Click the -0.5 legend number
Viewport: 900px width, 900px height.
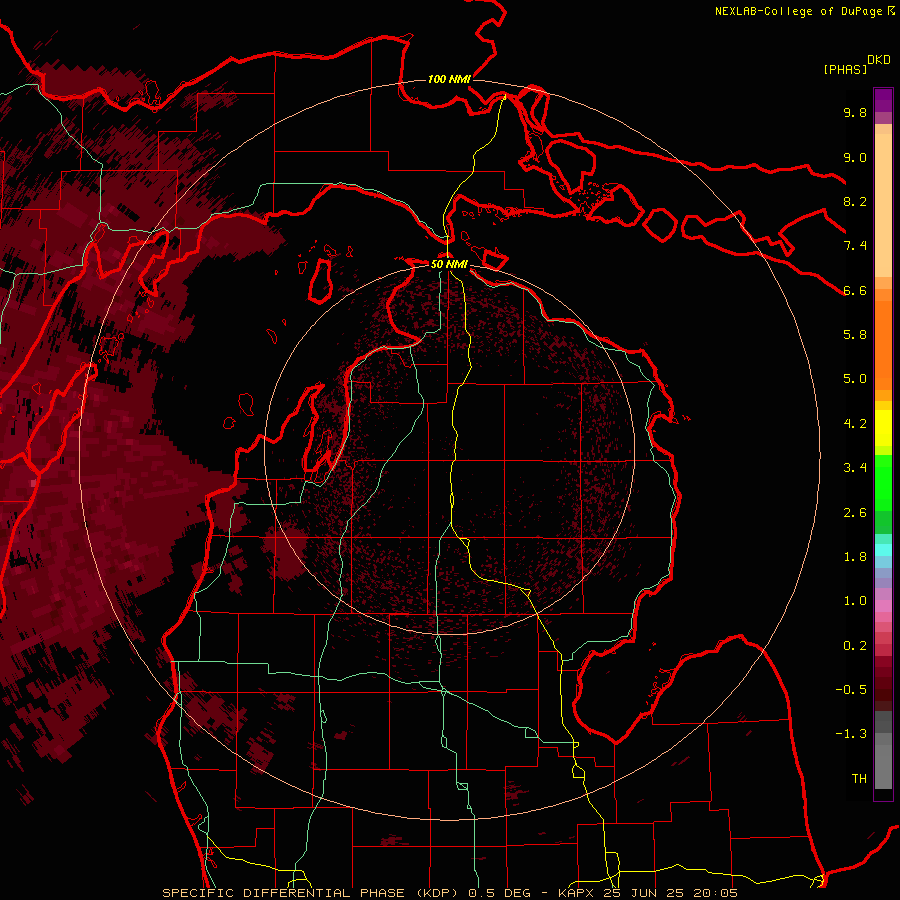pyautogui.click(x=851, y=690)
